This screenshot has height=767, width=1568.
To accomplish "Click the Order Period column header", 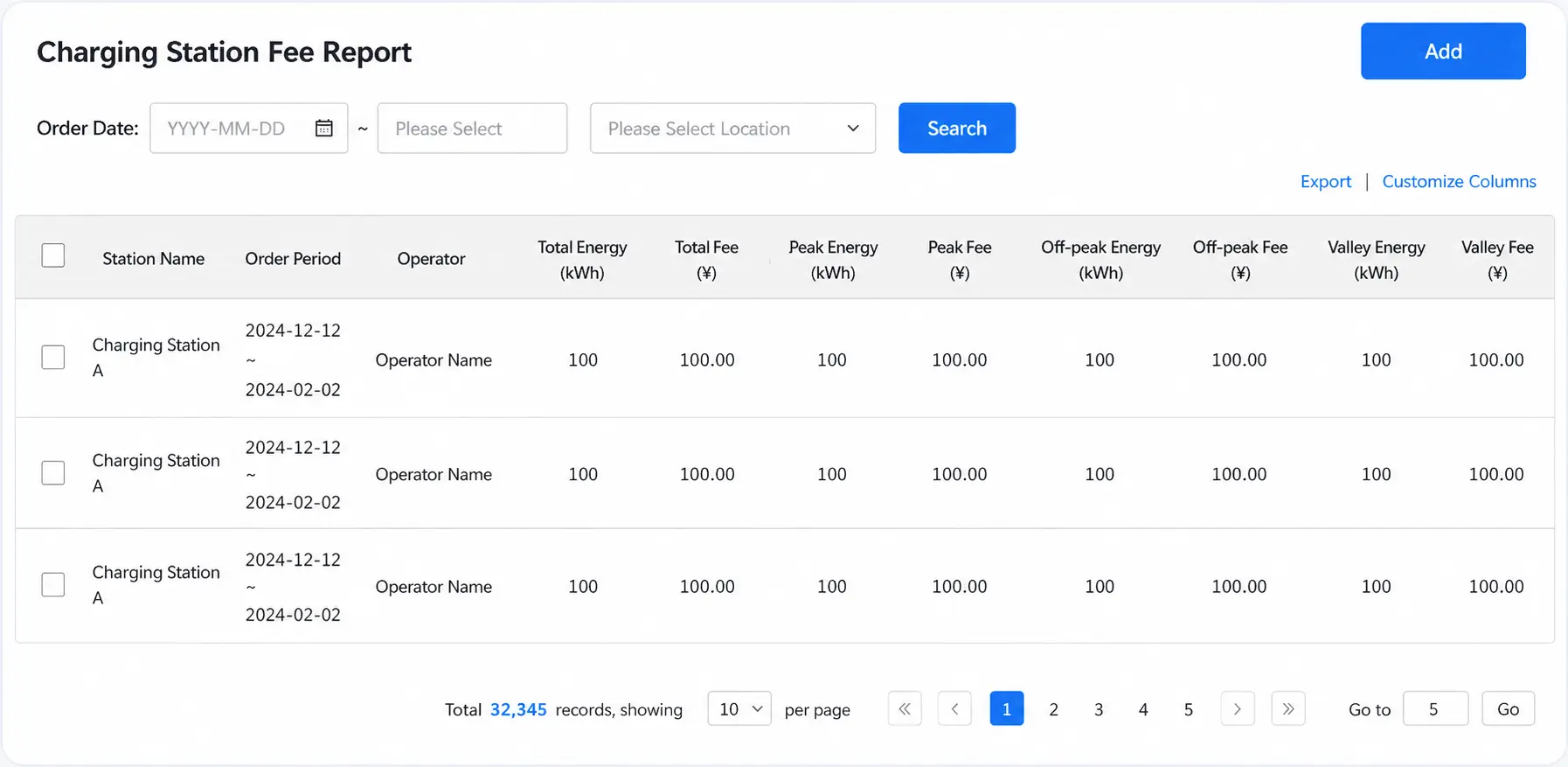I will [x=293, y=259].
